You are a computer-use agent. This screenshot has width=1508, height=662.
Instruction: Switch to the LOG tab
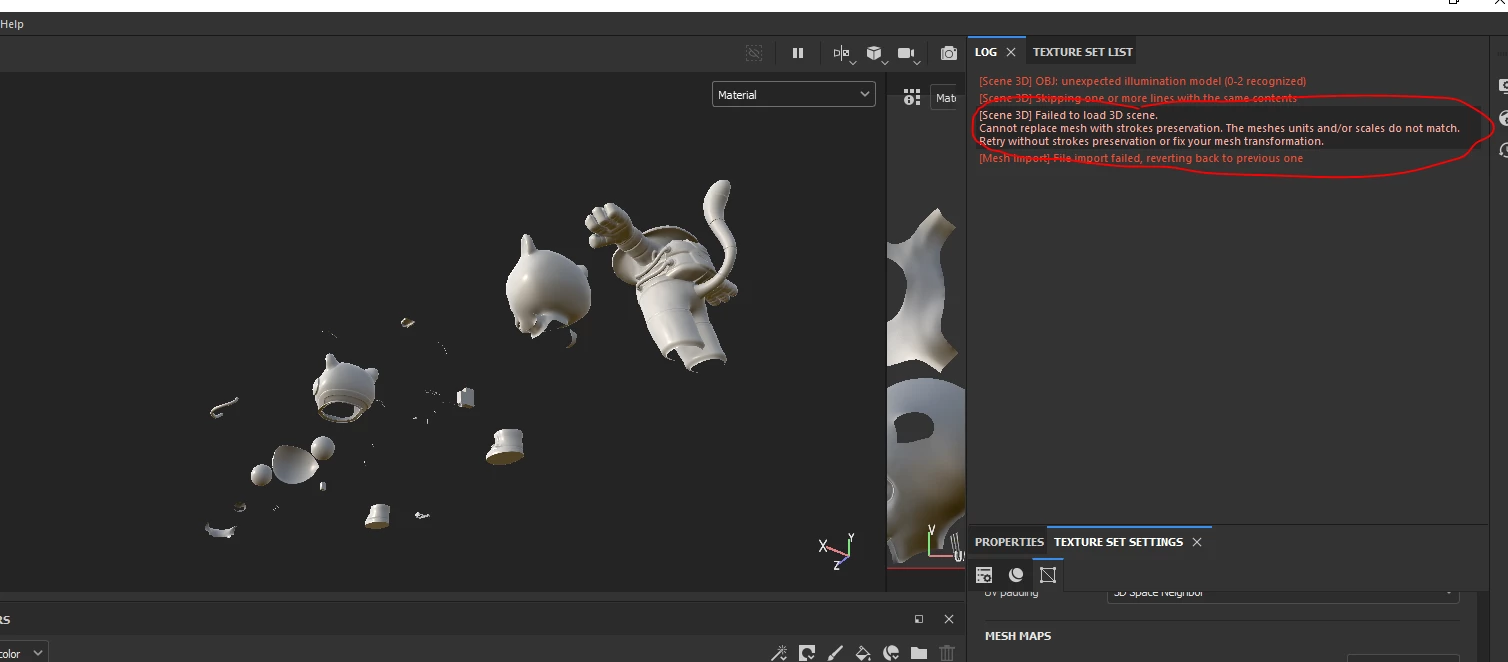click(x=986, y=52)
